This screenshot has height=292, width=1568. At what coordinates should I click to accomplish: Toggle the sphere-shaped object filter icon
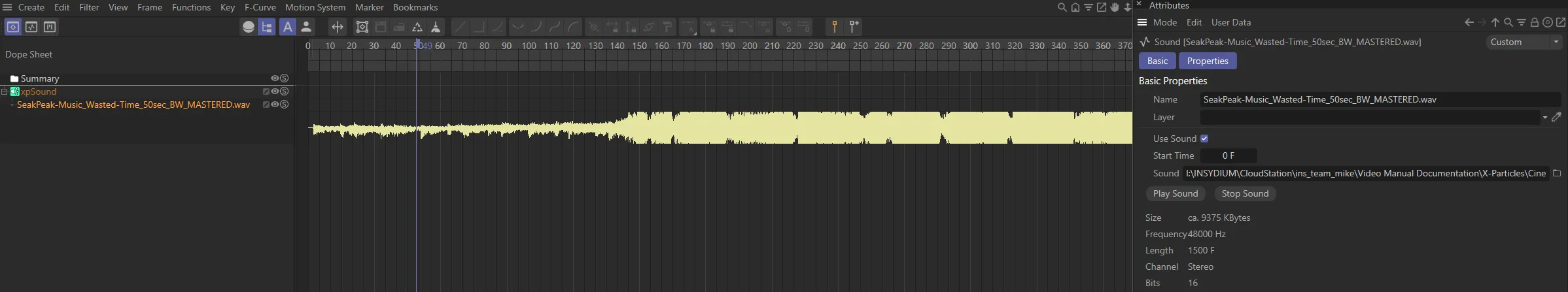pos(249,27)
